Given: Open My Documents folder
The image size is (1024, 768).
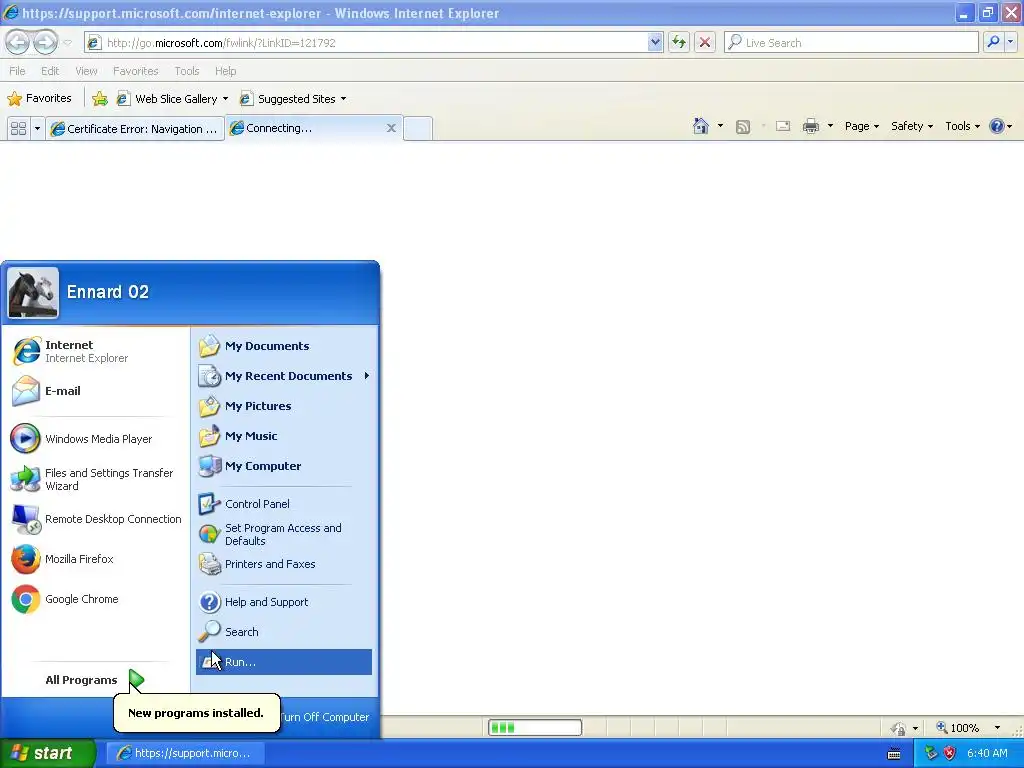Looking at the screenshot, I should click(284, 346).
